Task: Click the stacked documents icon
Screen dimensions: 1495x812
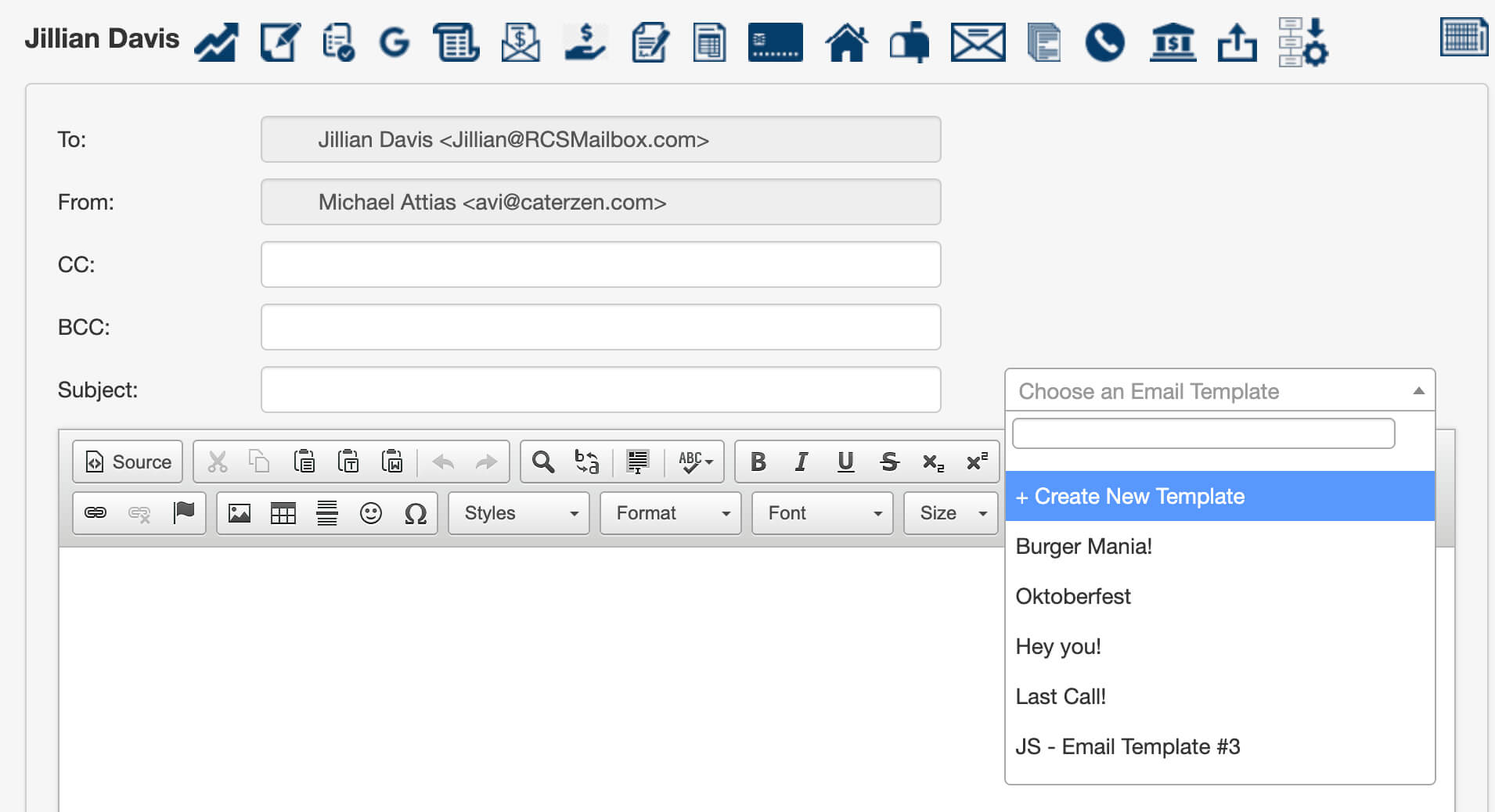Action: point(1043,41)
